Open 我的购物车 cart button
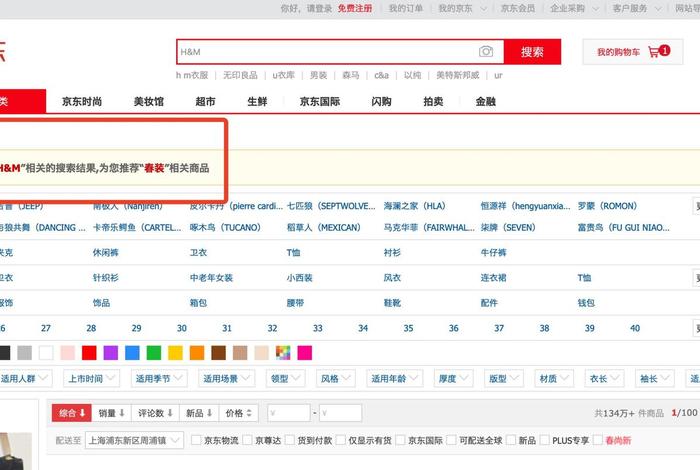The height and width of the screenshot is (470, 700). pyautogui.click(x=633, y=52)
